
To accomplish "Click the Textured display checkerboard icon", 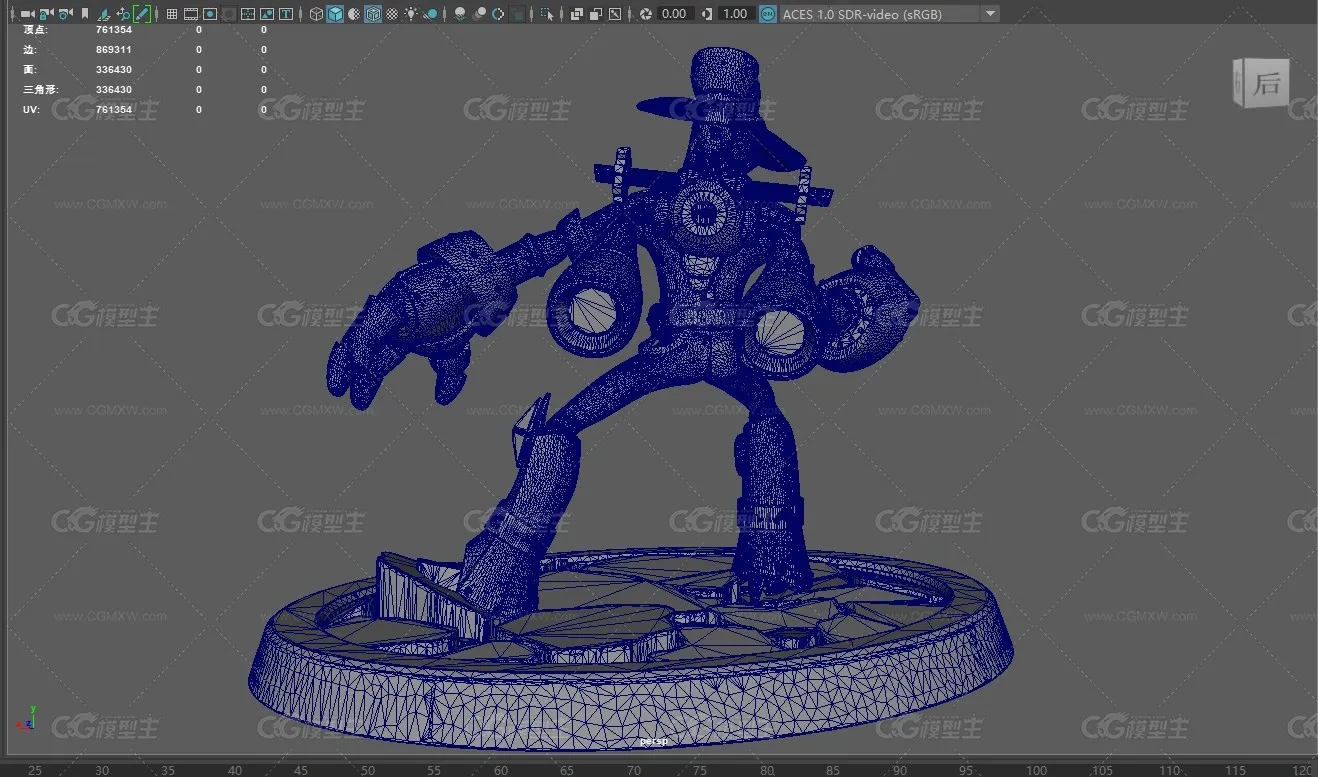I will click(392, 14).
